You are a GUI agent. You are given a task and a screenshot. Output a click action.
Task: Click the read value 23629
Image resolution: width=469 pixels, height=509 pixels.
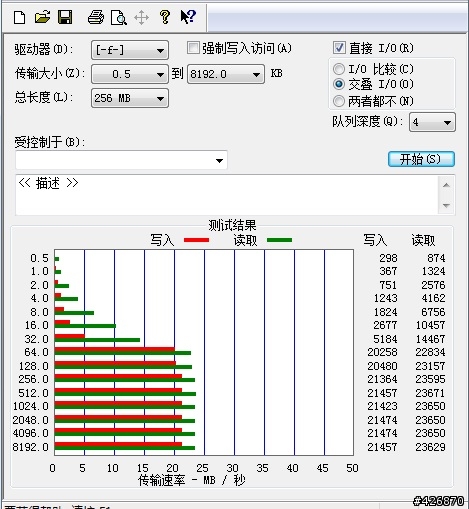430,447
